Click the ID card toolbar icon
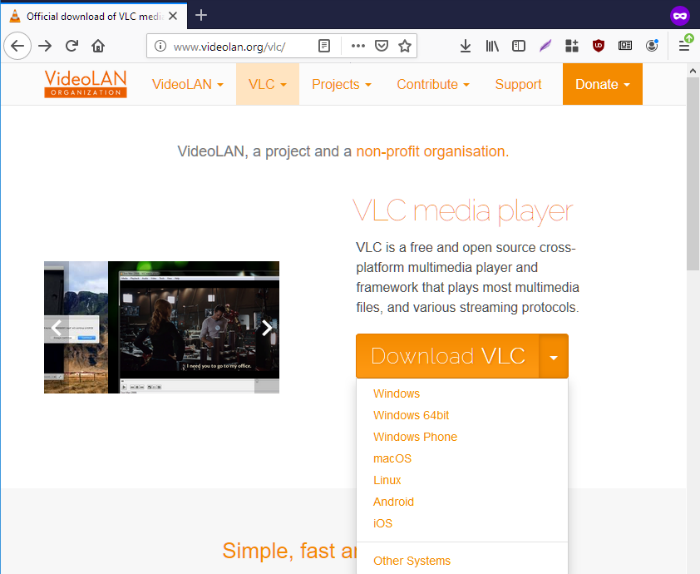 [625, 46]
